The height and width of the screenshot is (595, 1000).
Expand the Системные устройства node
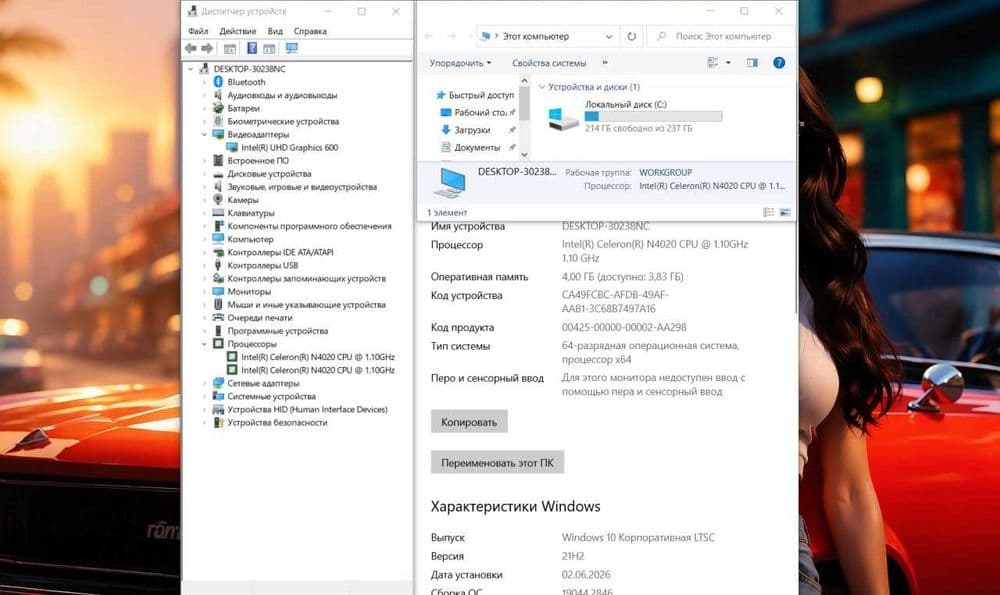(x=204, y=396)
